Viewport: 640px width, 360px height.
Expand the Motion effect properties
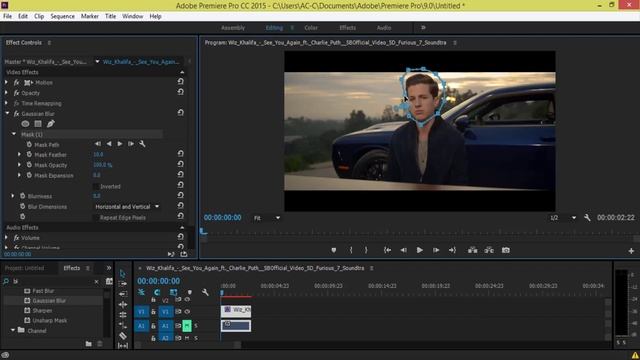[x=7, y=82]
